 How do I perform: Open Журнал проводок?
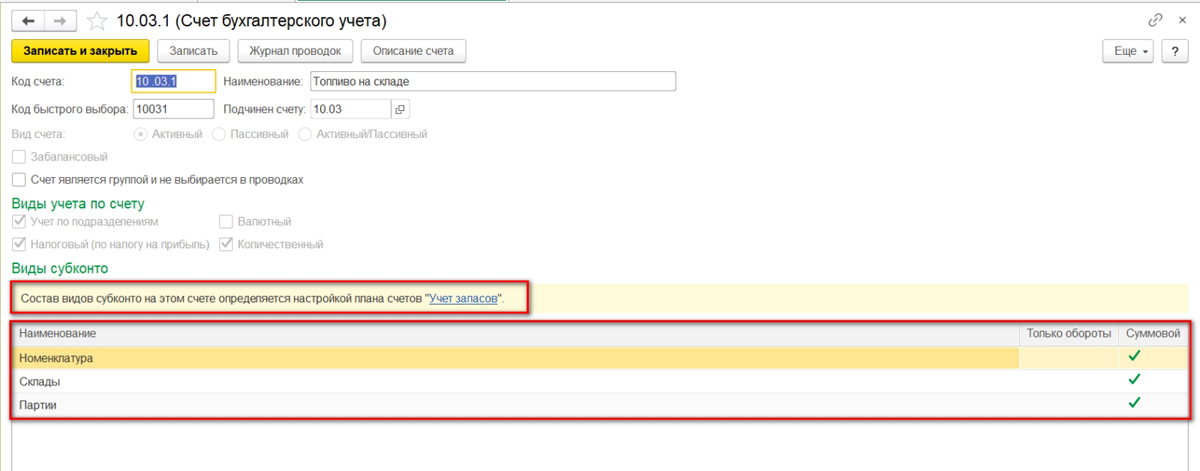click(295, 51)
